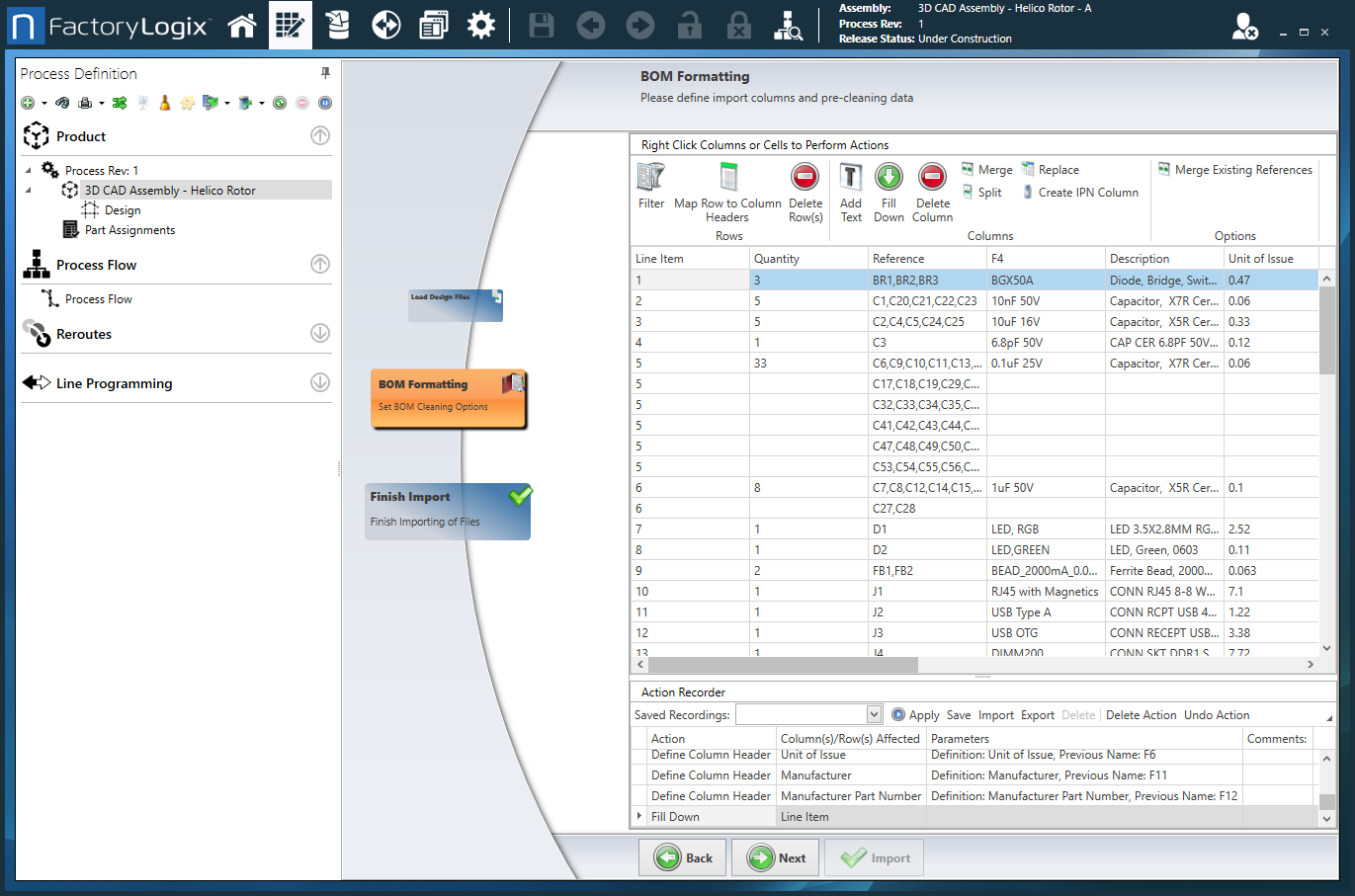
Task: Select the Finish Import step
Action: coord(448,510)
